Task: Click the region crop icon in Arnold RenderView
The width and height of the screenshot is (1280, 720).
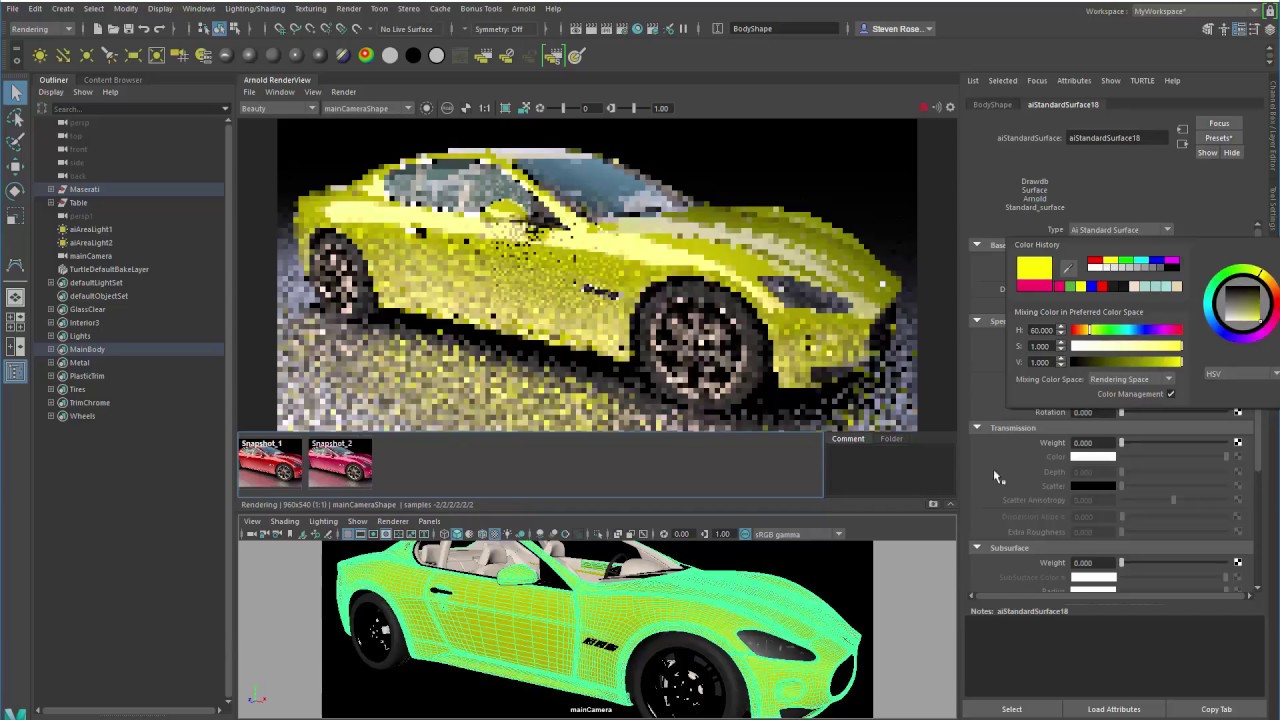Action: (505, 108)
